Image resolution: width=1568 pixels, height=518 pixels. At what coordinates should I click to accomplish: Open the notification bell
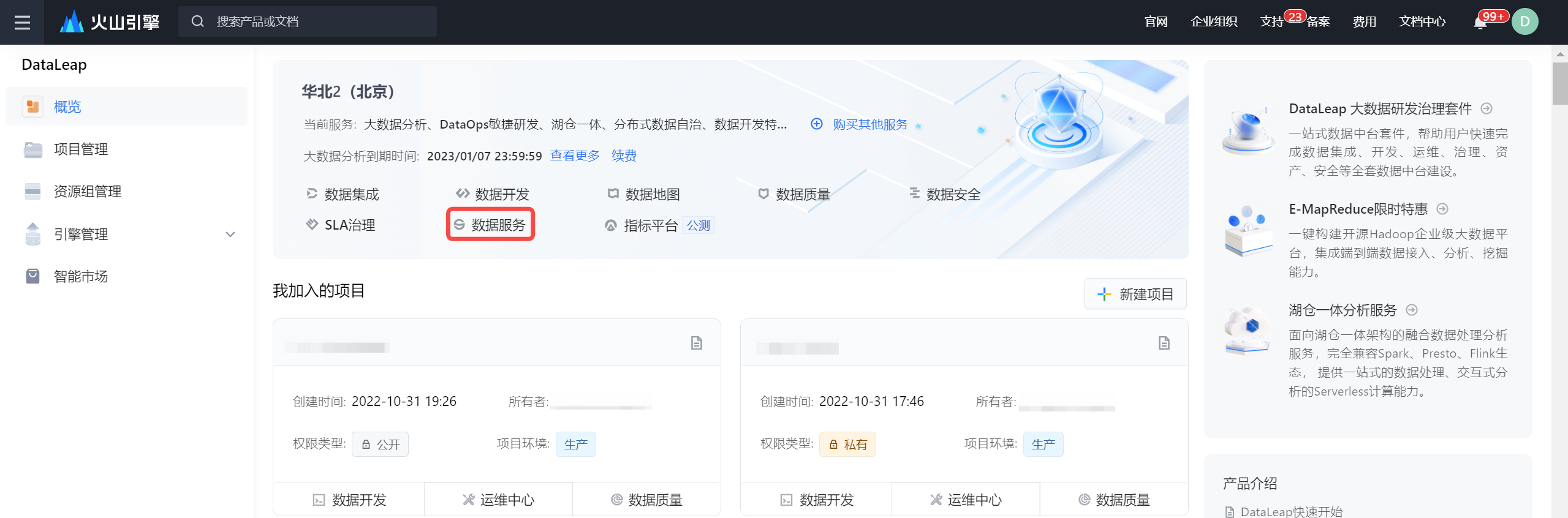(1480, 23)
